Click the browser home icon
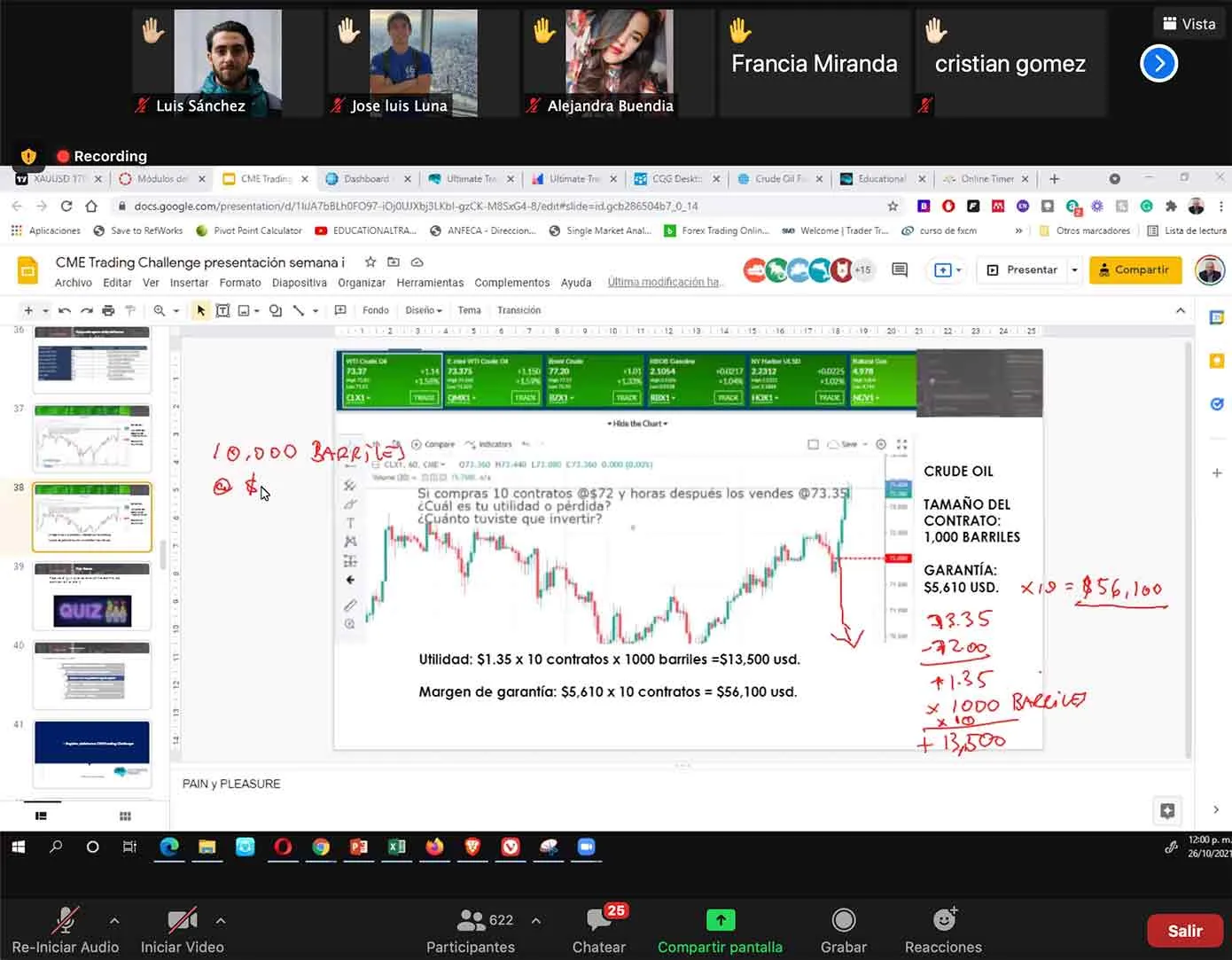 91,206
